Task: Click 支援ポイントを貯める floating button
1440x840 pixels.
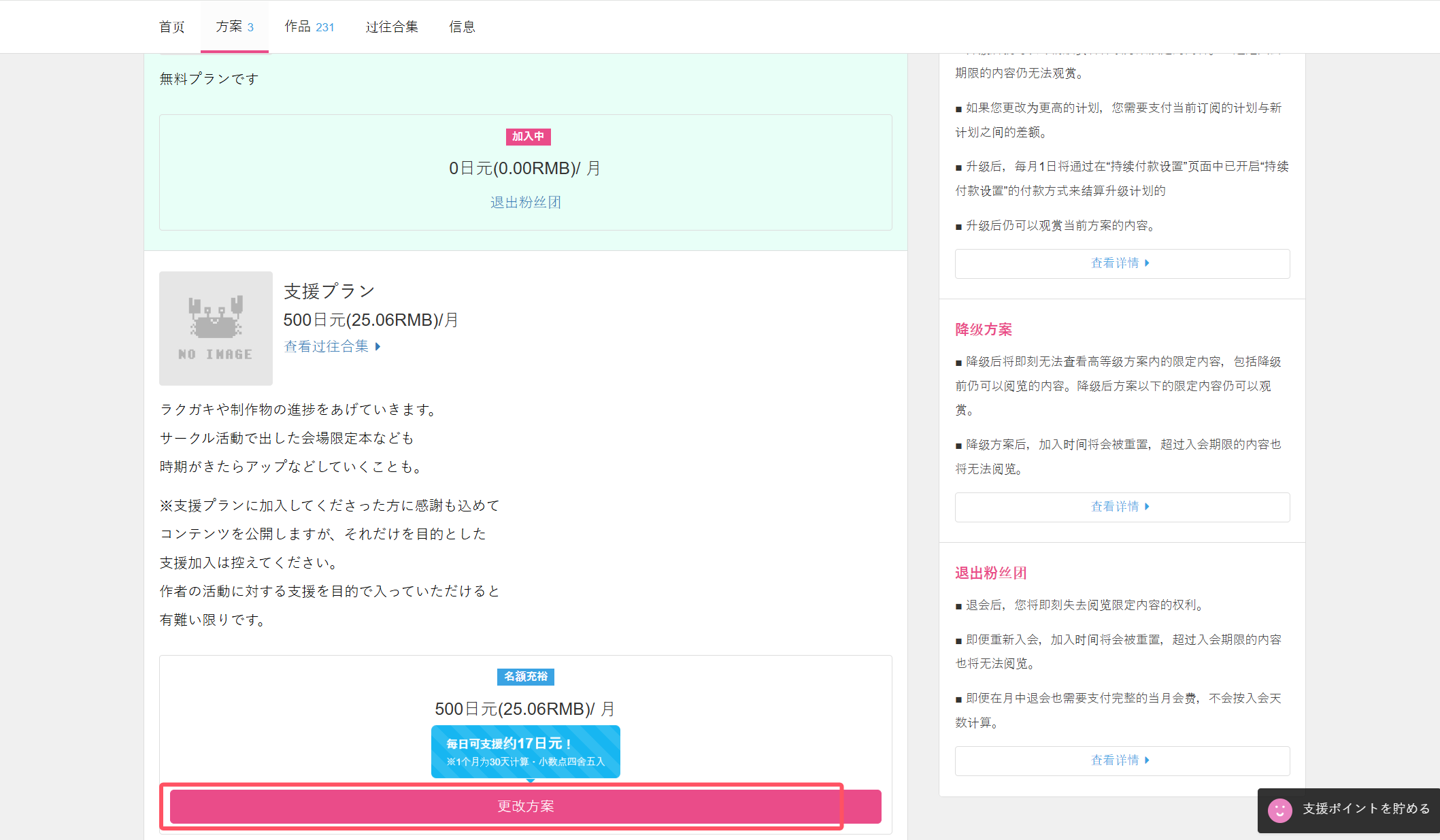Action: pyautogui.click(x=1365, y=809)
